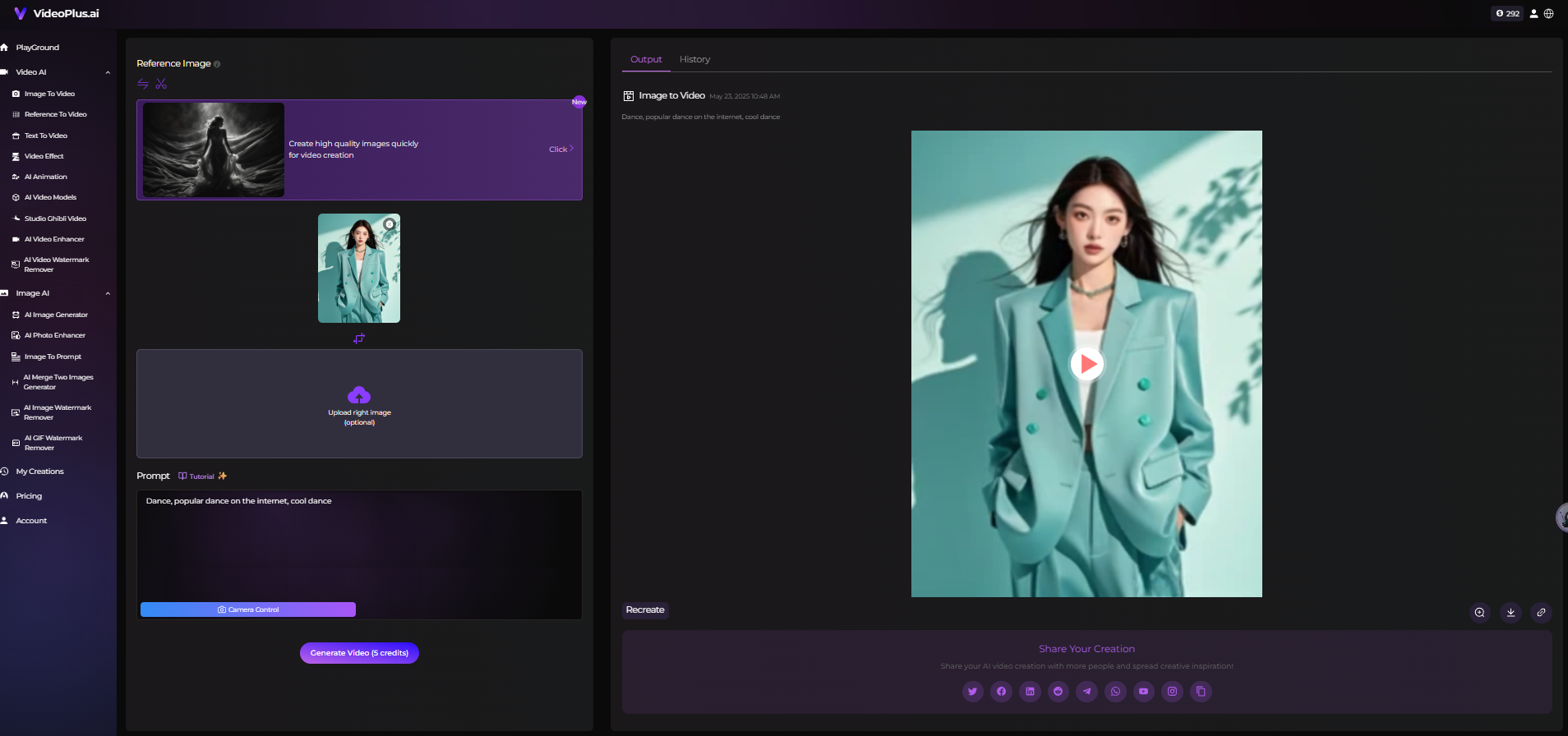This screenshot has width=1568, height=736.
Task: Click the 'Click' link on image banner
Action: pos(560,149)
